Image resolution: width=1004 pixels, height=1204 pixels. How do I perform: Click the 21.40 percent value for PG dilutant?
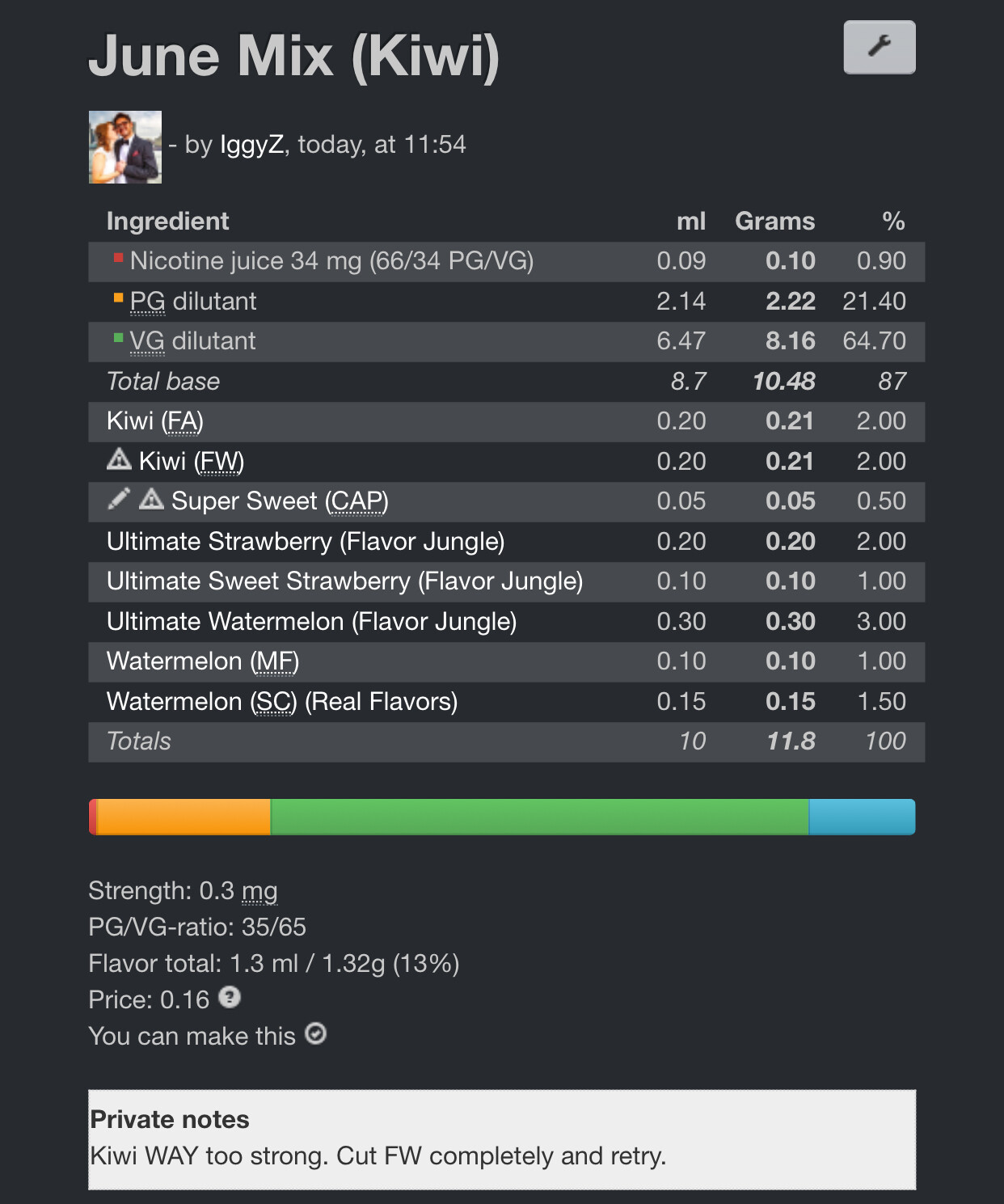(x=874, y=302)
